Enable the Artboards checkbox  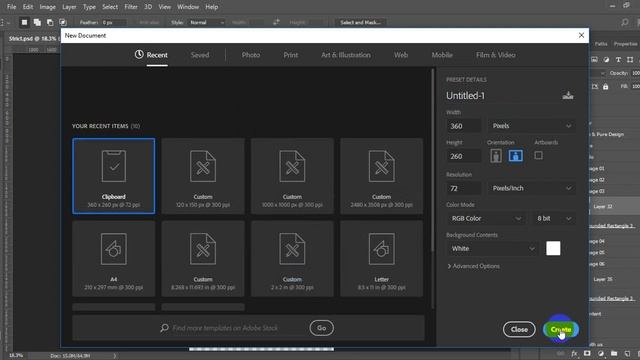538,156
